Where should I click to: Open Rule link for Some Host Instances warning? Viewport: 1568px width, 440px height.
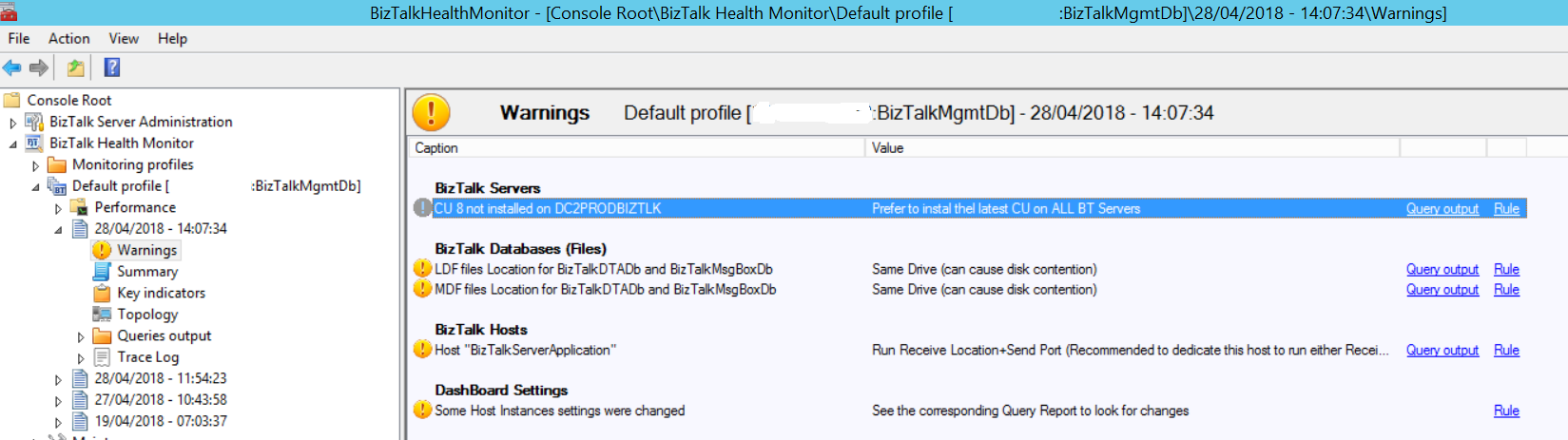pyautogui.click(x=1506, y=411)
